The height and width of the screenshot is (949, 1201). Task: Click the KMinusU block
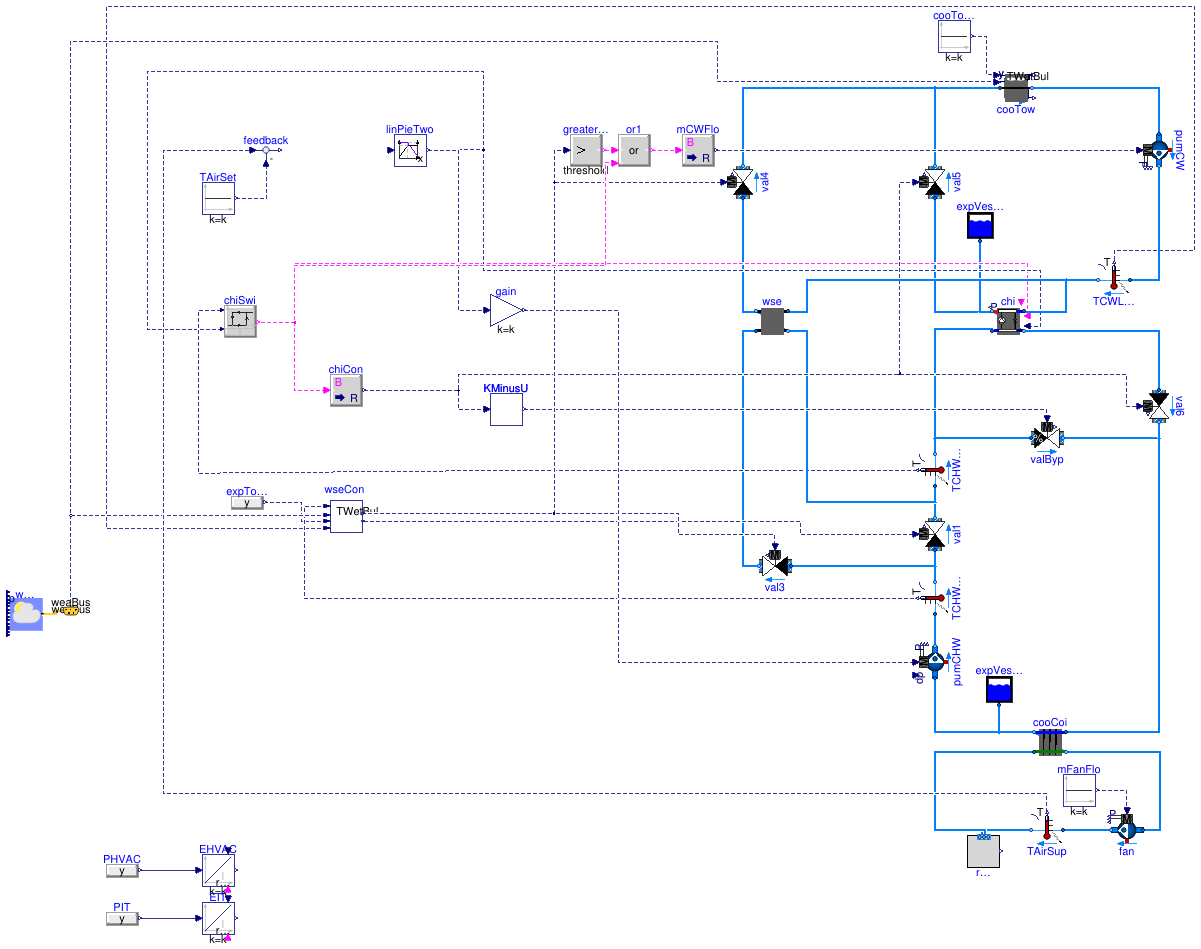[x=506, y=409]
